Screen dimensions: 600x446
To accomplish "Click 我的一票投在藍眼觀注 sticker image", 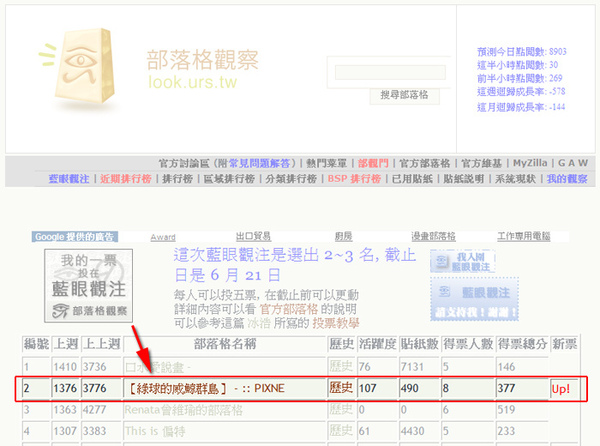I will point(88,286).
